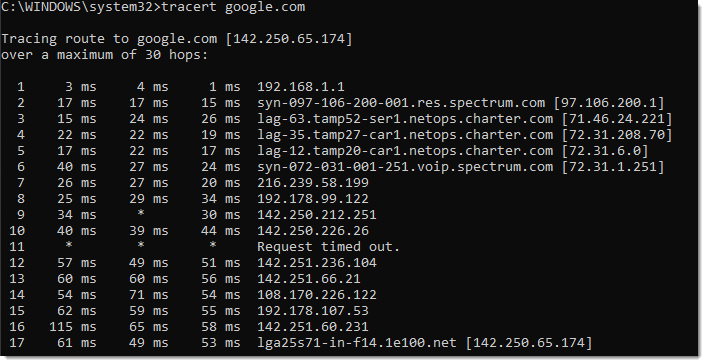The height and width of the screenshot is (364, 706).
Task: Select IP address 192.178.107.53
Action: [x=313, y=311]
